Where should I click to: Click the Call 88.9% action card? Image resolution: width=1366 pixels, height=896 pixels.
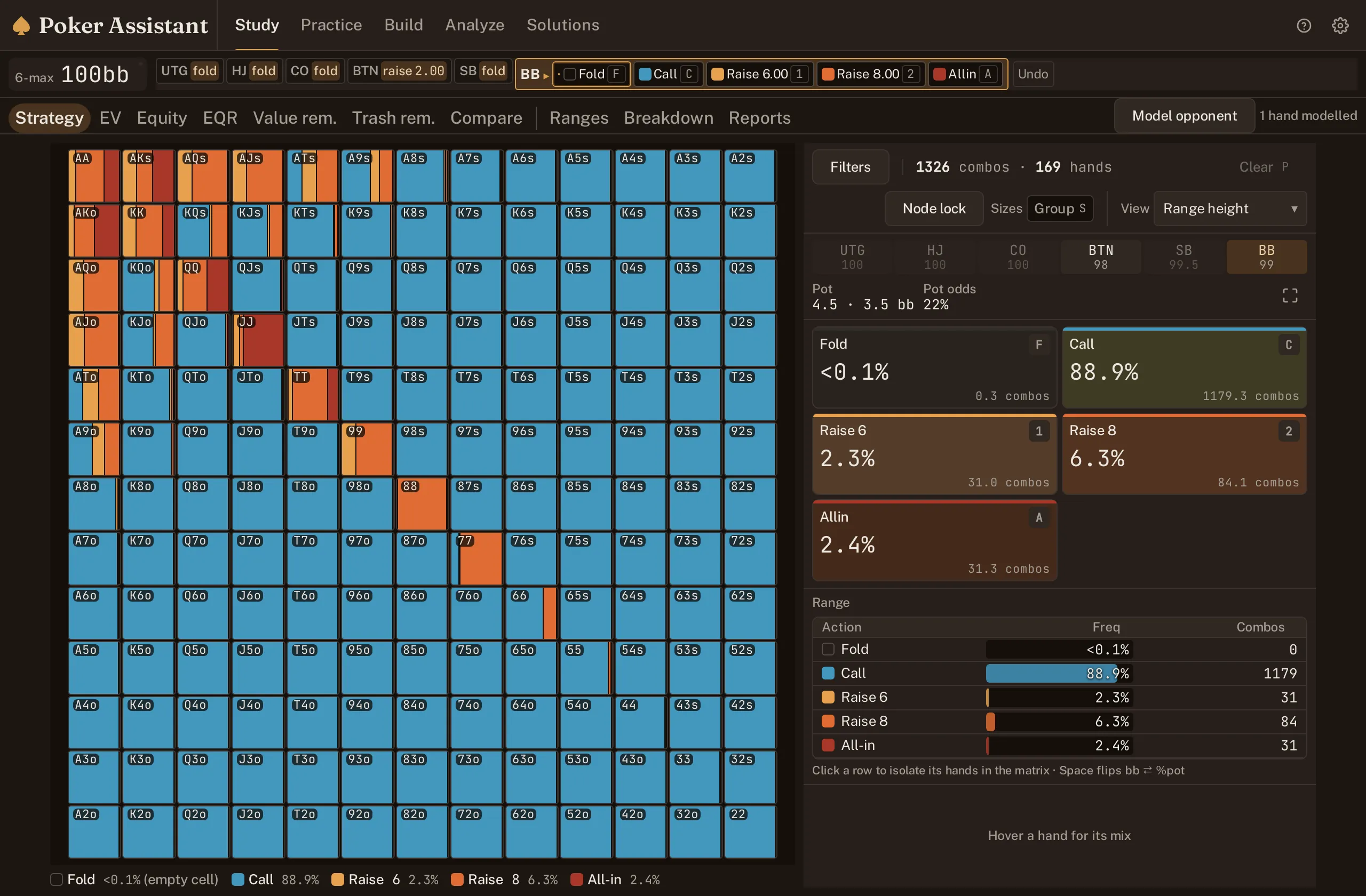[1184, 367]
